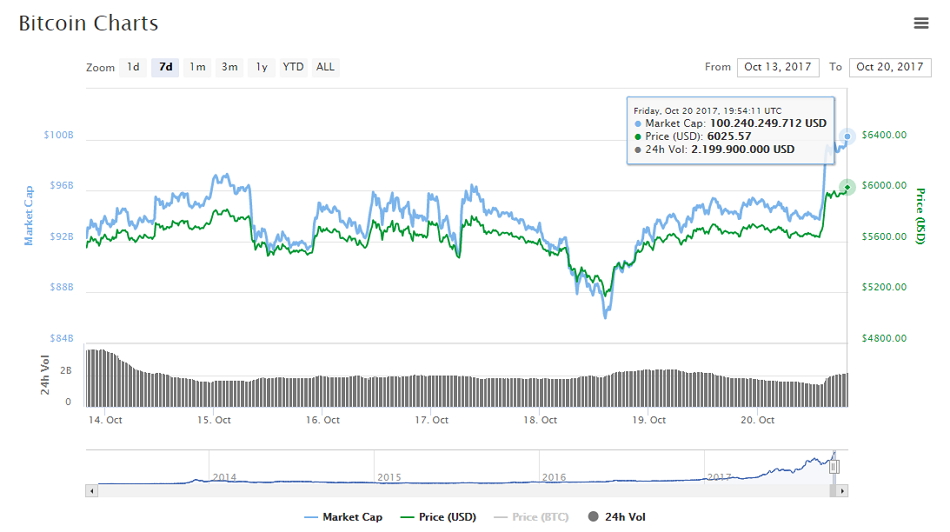
Task: Click the Bitcoin Charts title
Action: pyautogui.click(x=88, y=23)
